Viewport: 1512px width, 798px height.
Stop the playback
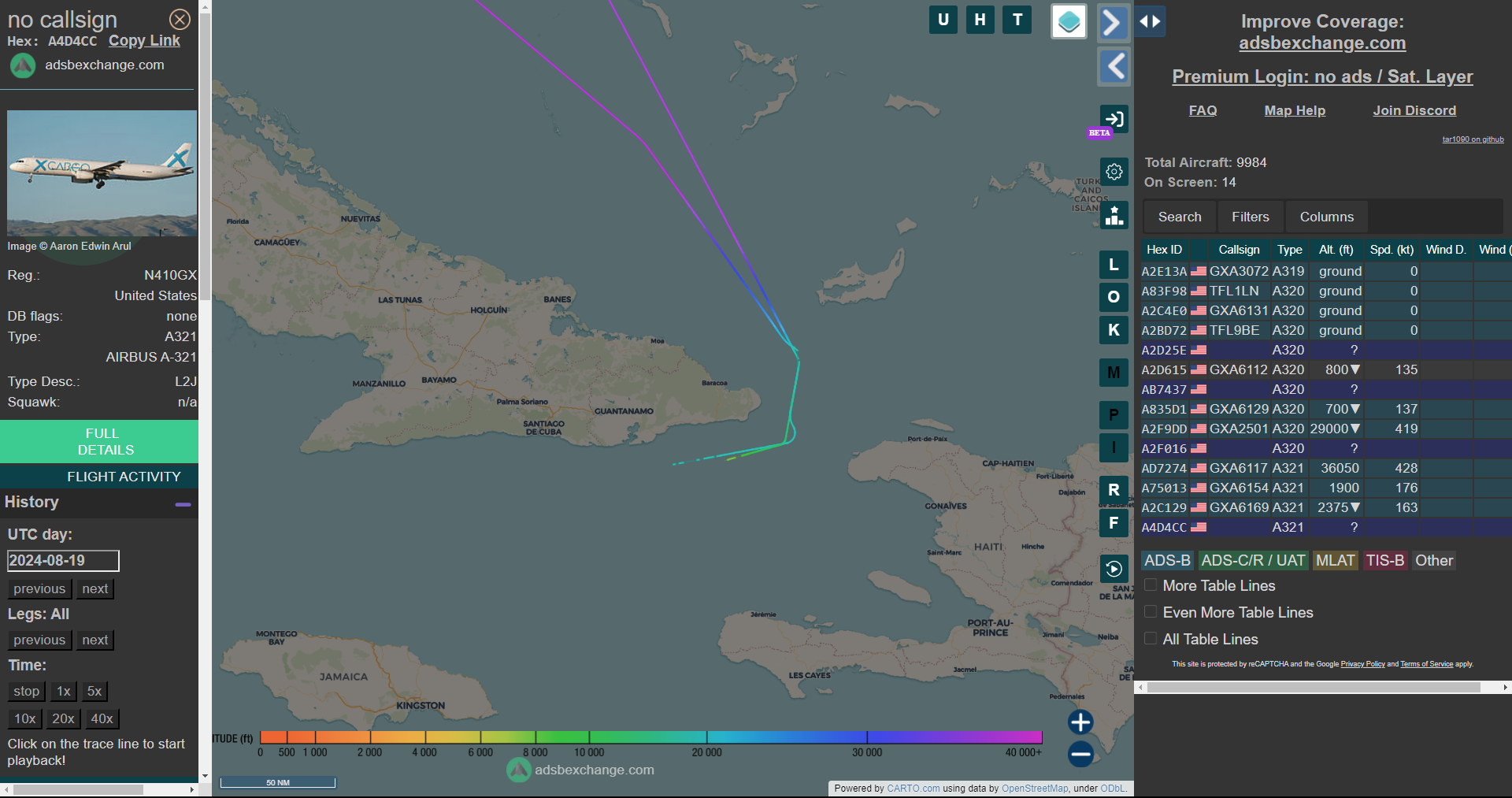point(26,691)
